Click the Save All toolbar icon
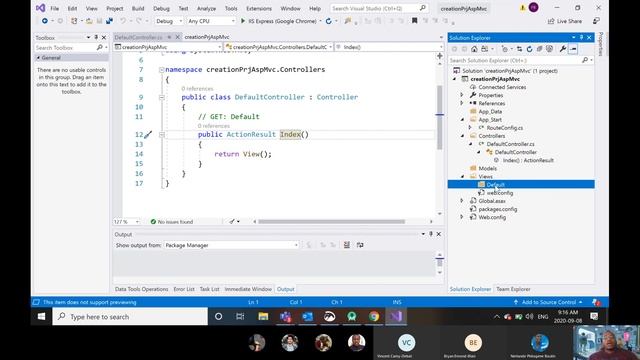640x360 pixels. (x=109, y=21)
